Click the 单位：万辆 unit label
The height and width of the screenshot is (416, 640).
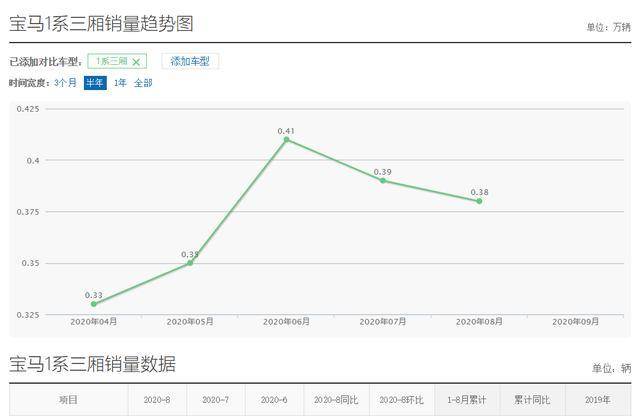pos(609,27)
